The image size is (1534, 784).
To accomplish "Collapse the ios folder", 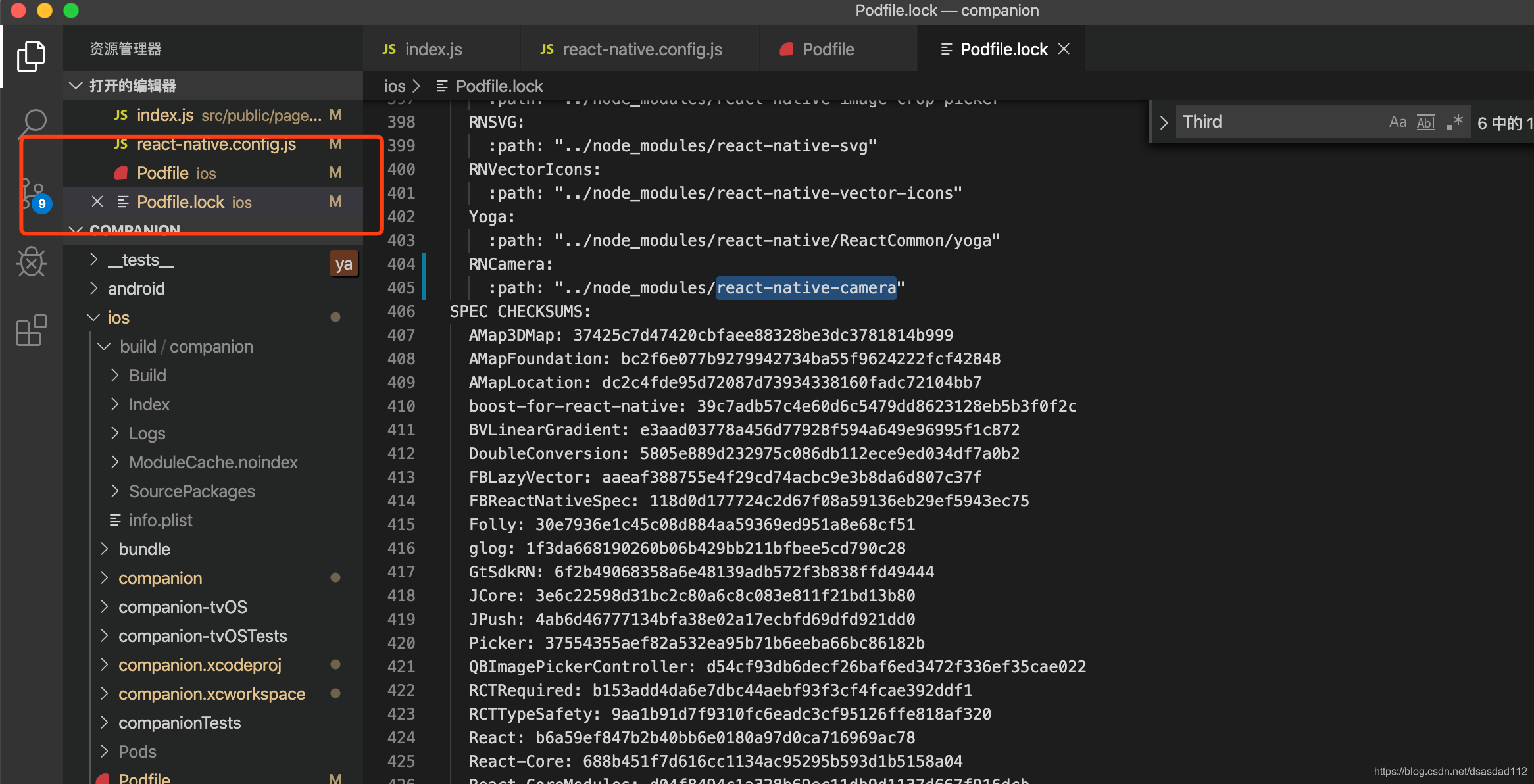I will (x=94, y=318).
